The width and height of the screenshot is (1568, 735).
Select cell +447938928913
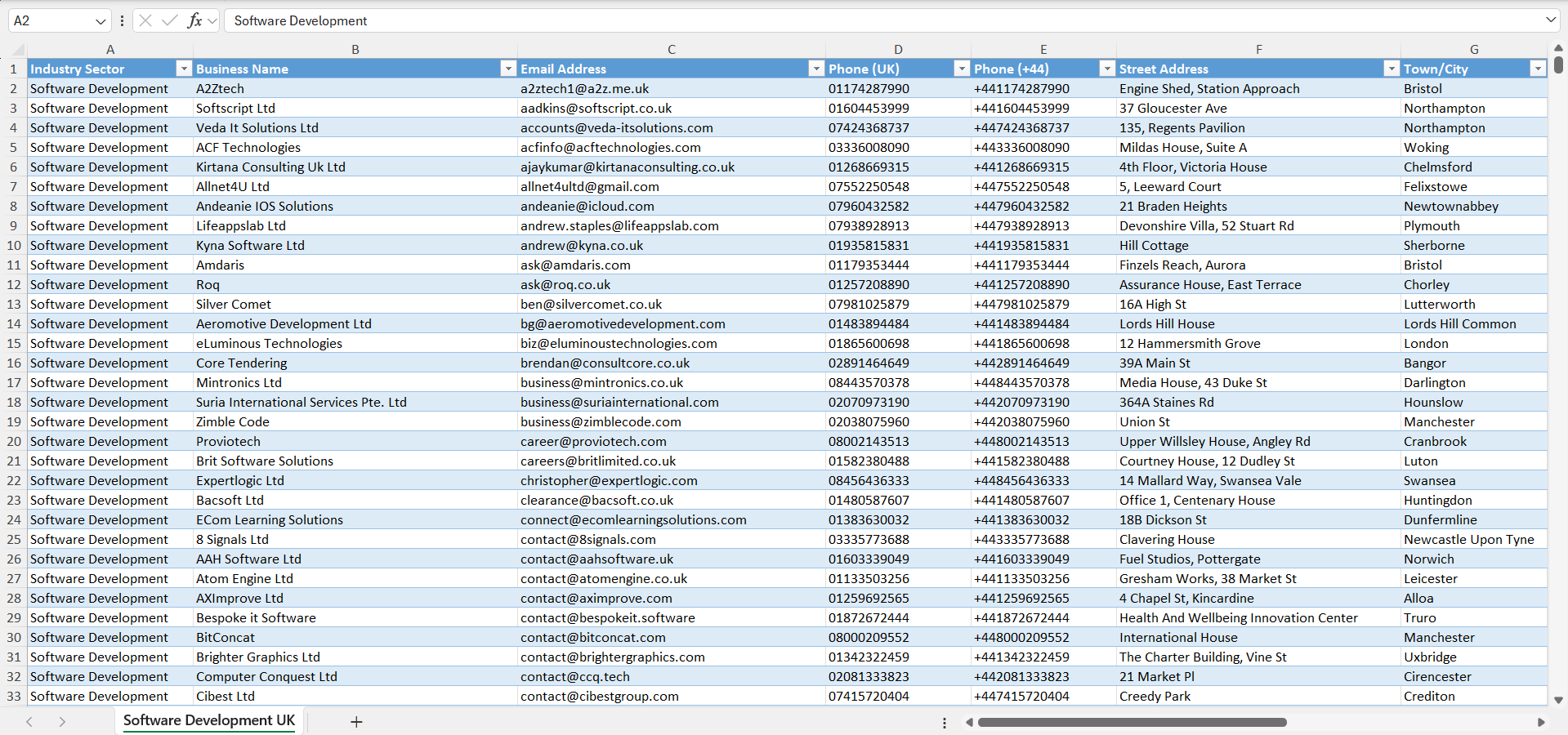point(1043,225)
